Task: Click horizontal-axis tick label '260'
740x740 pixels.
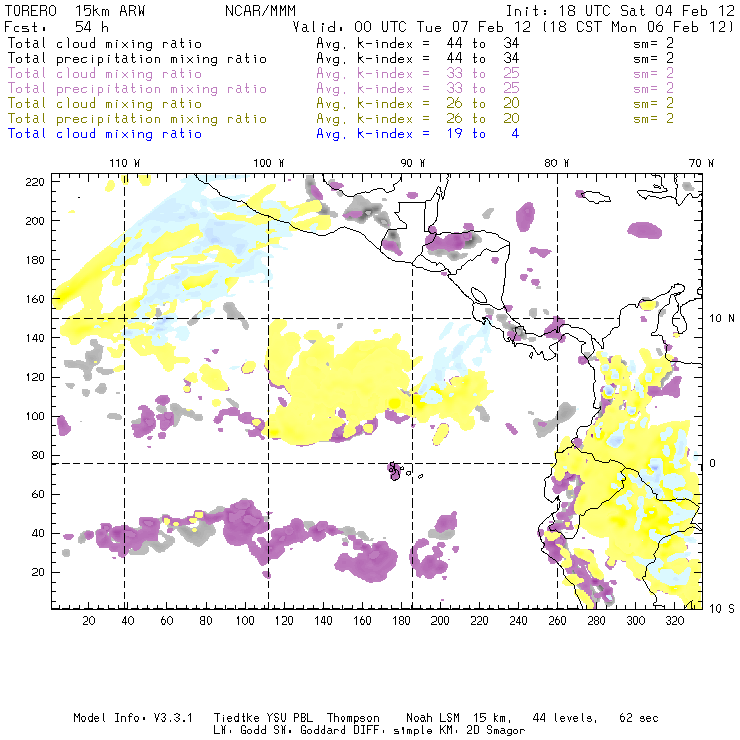Action: [x=557, y=621]
